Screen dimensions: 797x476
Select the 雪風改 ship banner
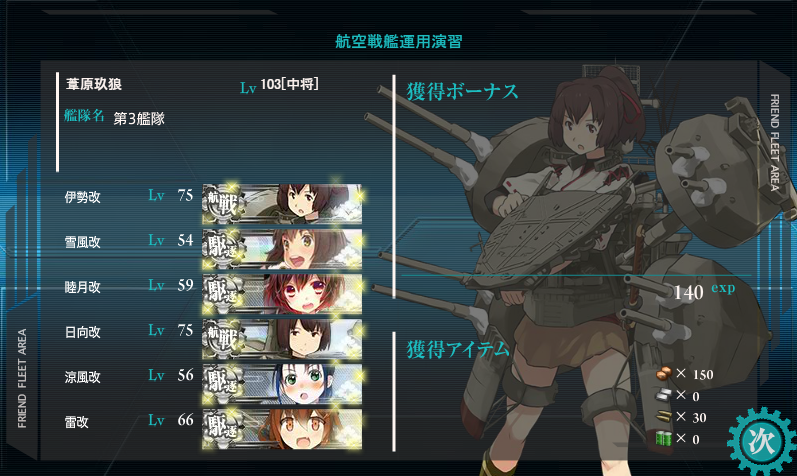tap(282, 249)
